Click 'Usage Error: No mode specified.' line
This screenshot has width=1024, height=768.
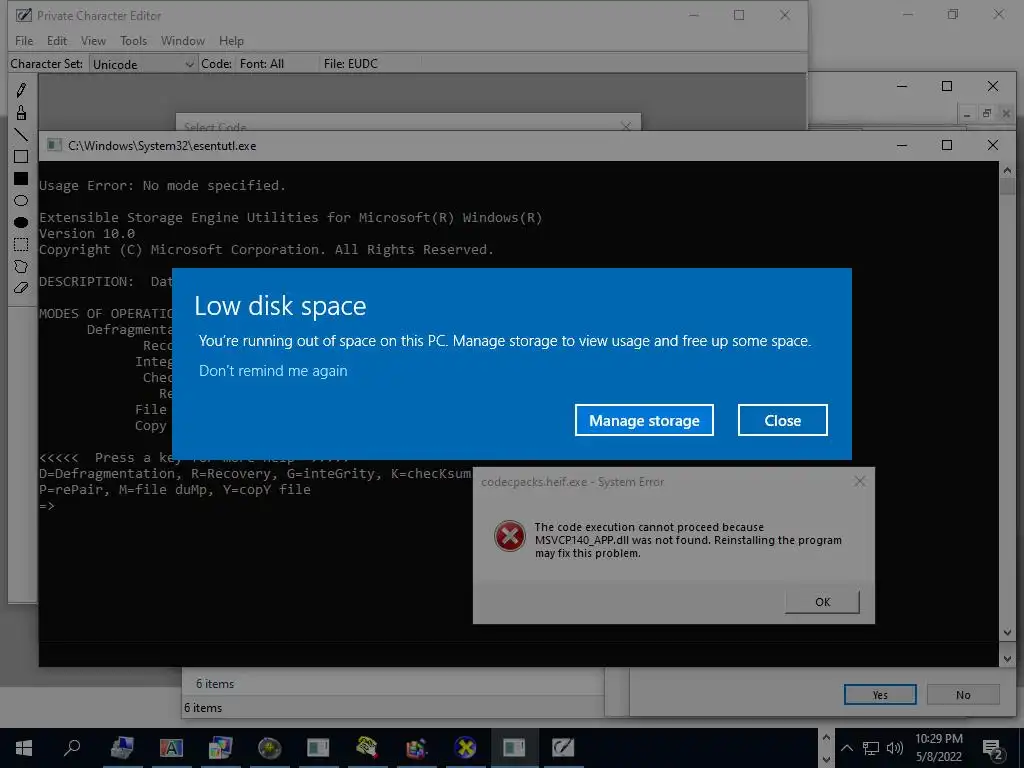tap(162, 185)
